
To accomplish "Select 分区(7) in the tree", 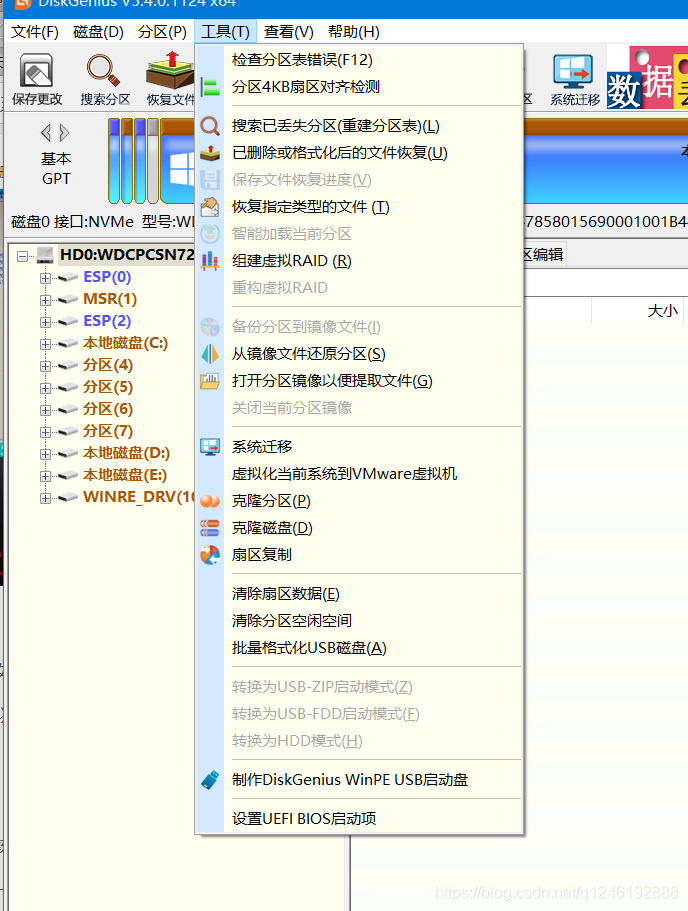I will 108,431.
